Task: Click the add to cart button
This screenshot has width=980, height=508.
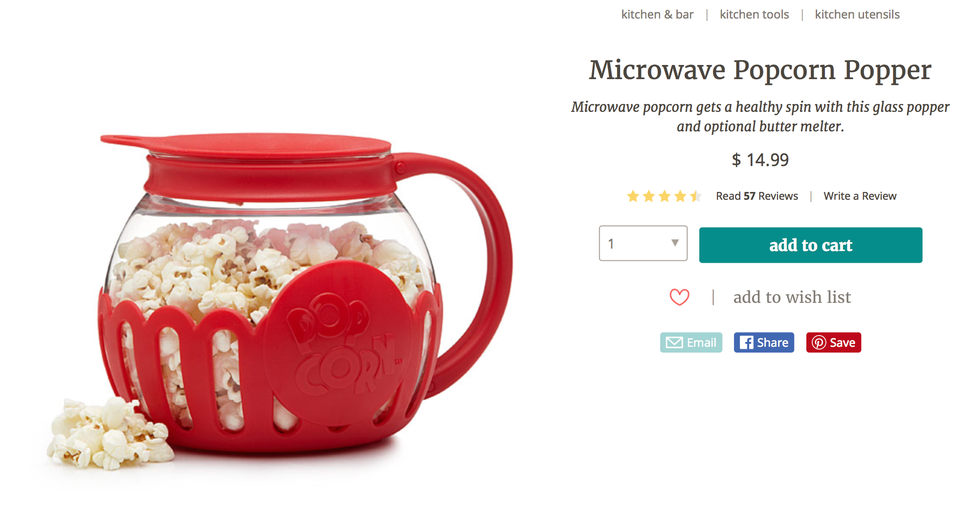Action: (811, 245)
